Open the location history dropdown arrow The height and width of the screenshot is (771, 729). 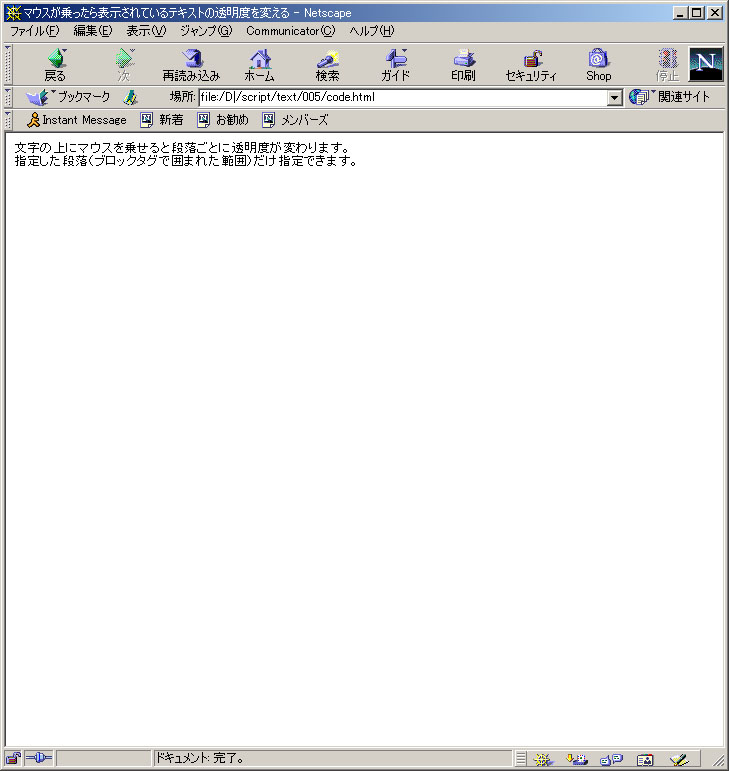(614, 97)
